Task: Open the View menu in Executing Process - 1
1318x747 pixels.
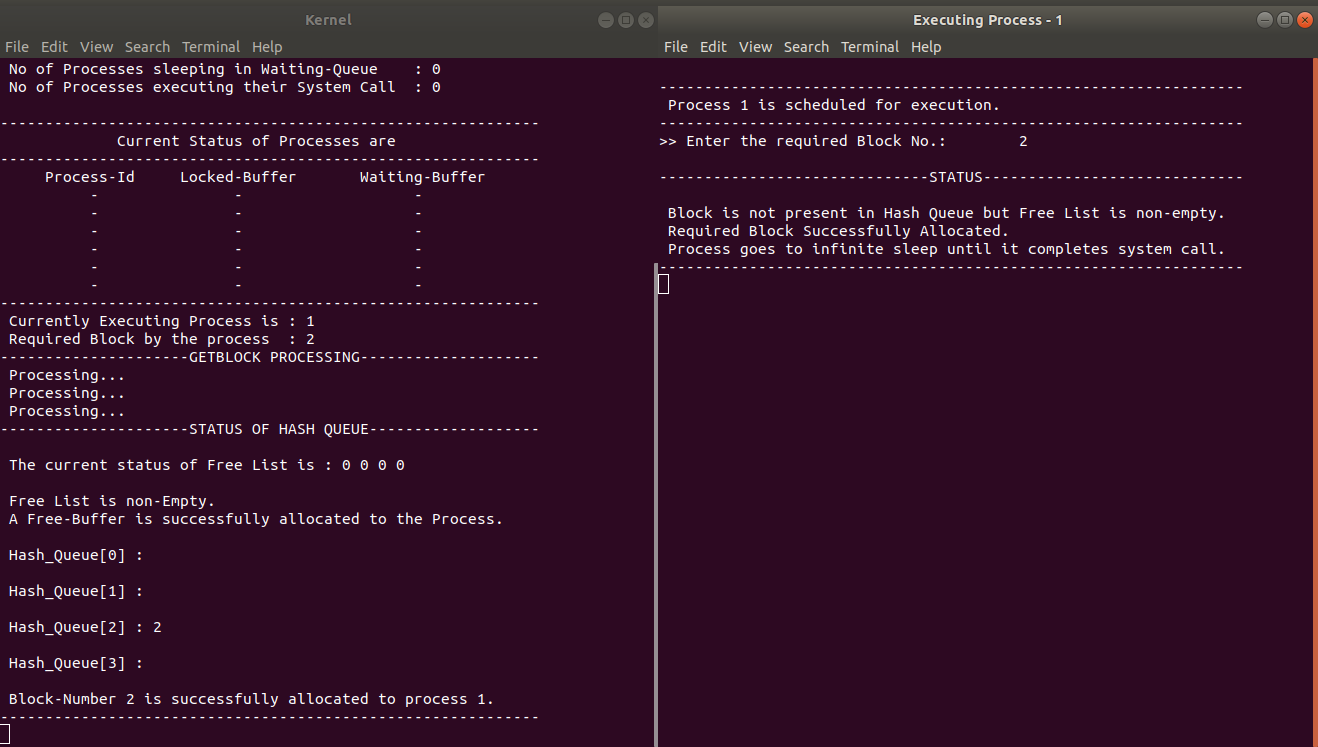Action: click(x=755, y=46)
